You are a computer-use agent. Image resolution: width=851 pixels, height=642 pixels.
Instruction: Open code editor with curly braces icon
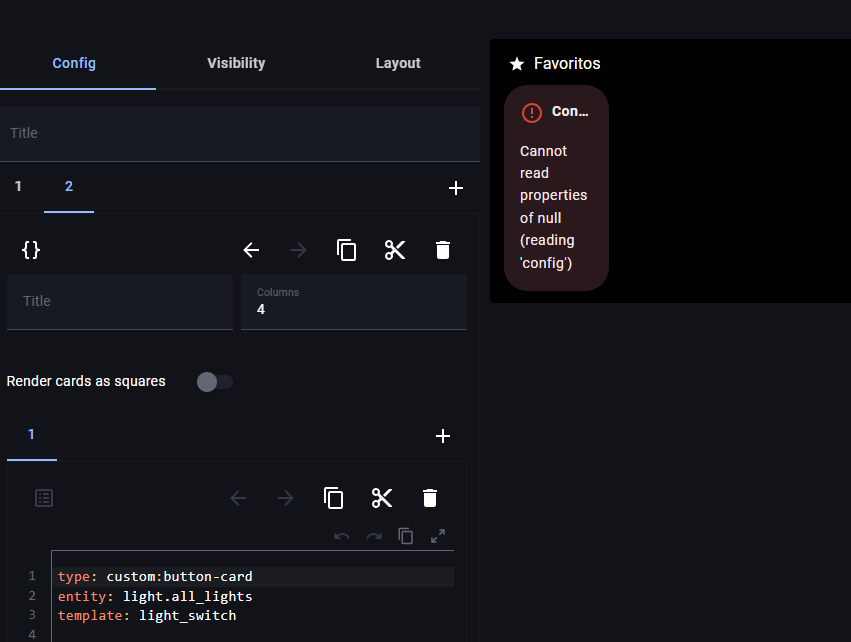point(31,250)
